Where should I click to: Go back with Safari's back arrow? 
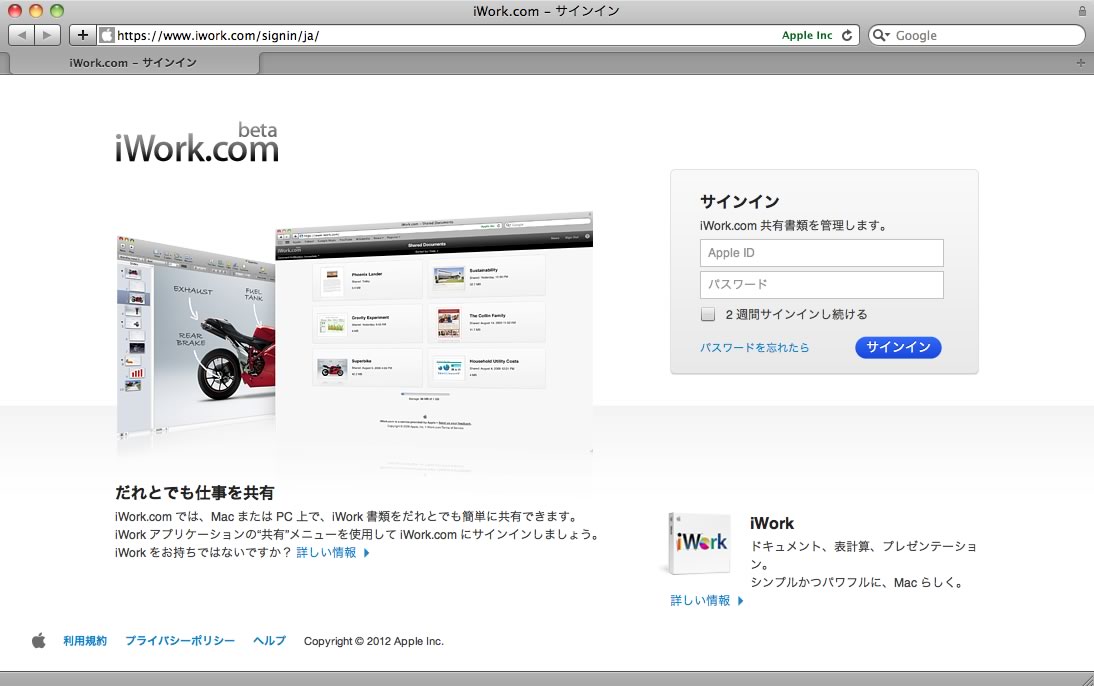(22, 35)
